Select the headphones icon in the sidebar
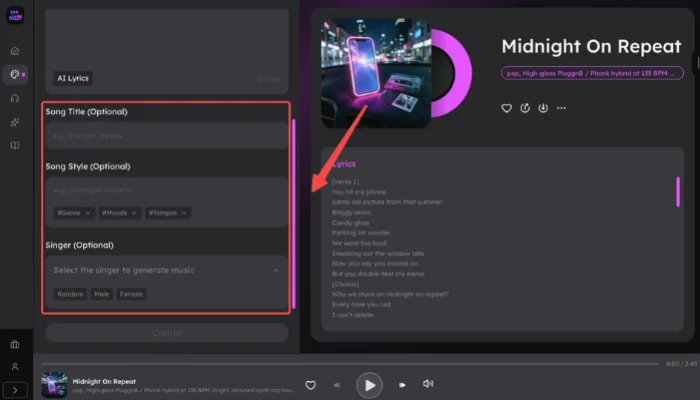700x400 pixels. (x=15, y=98)
